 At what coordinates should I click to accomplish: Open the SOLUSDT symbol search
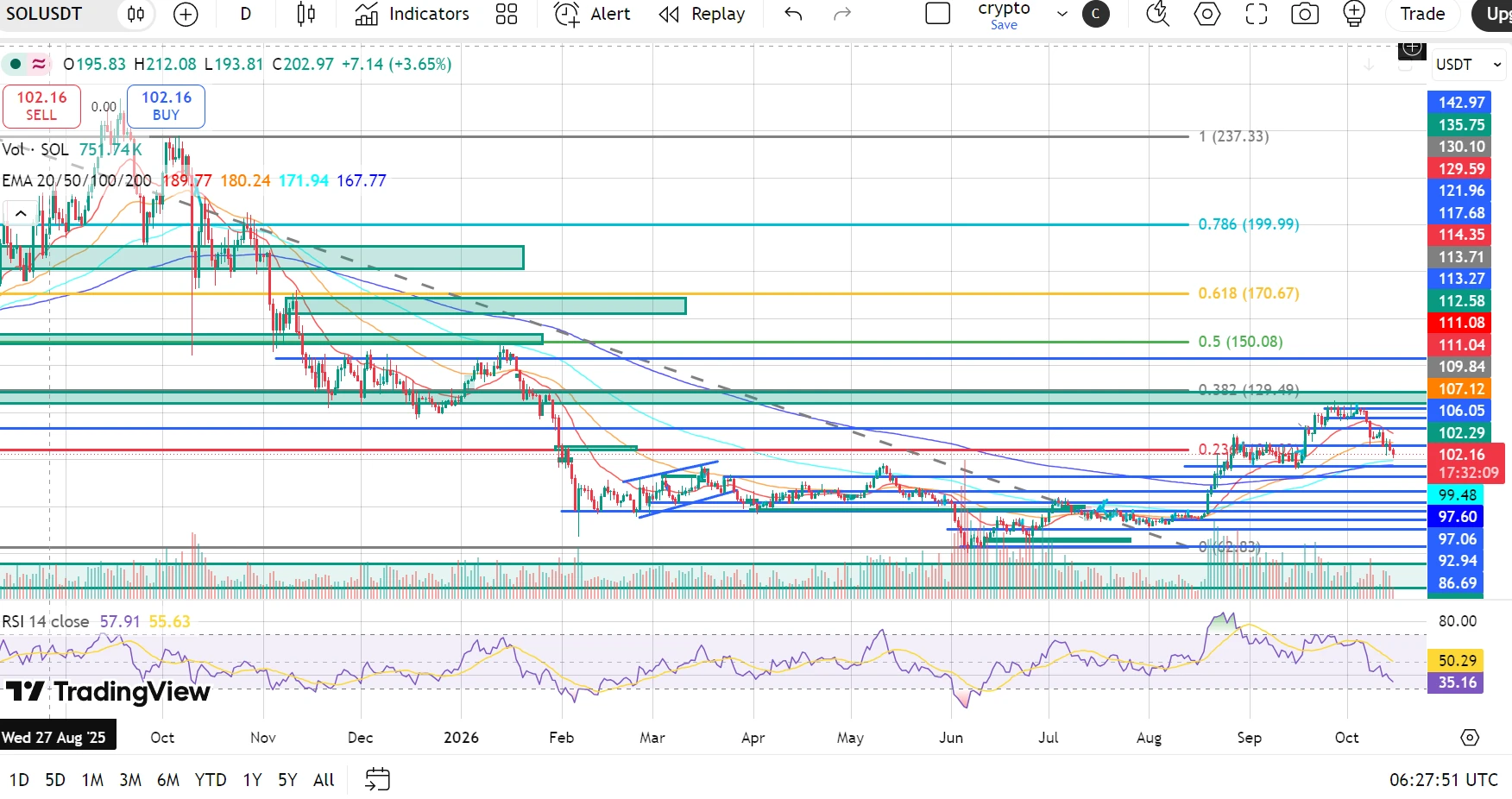(x=44, y=14)
